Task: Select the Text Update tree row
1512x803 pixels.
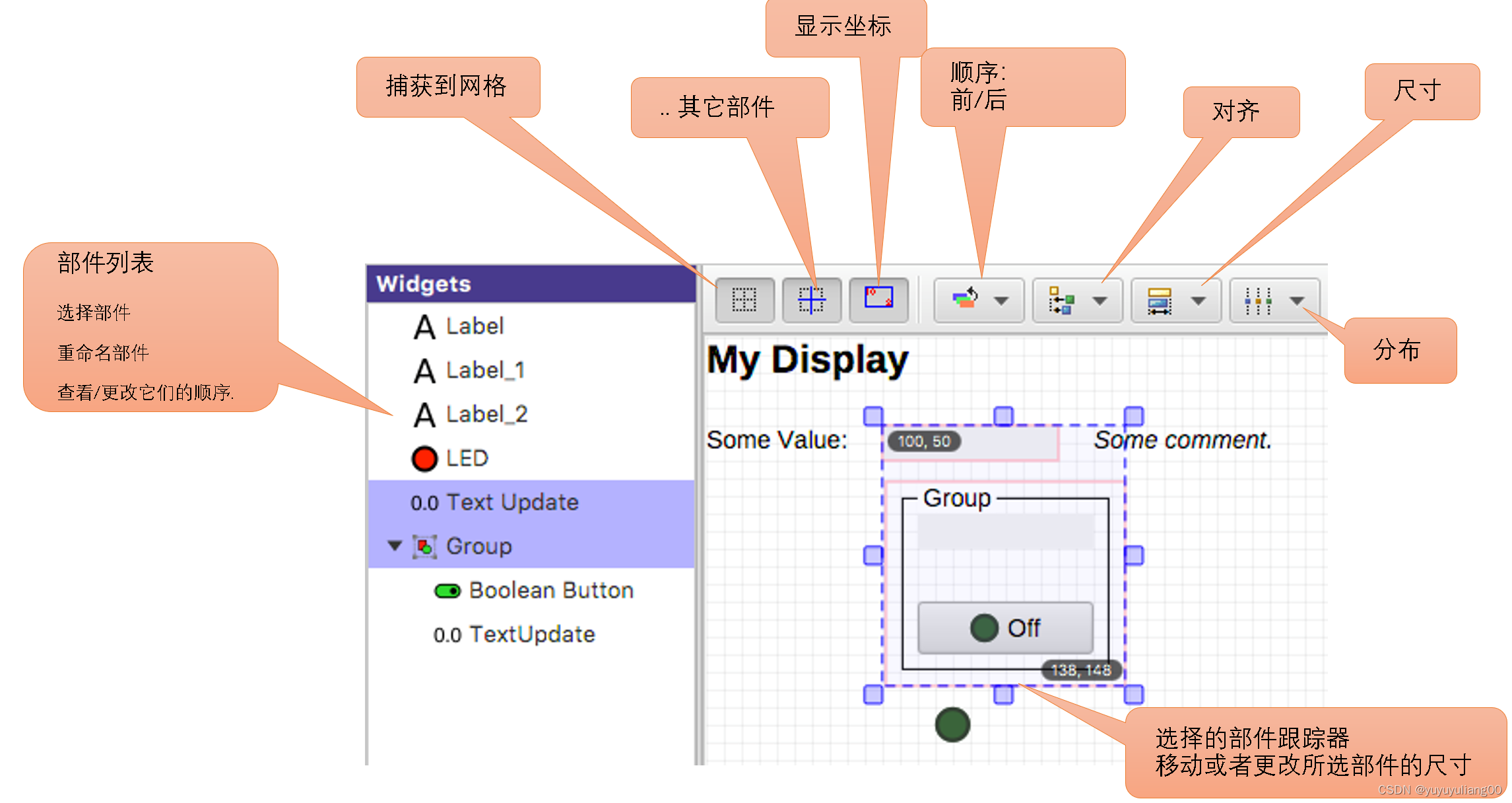Action: (x=531, y=503)
